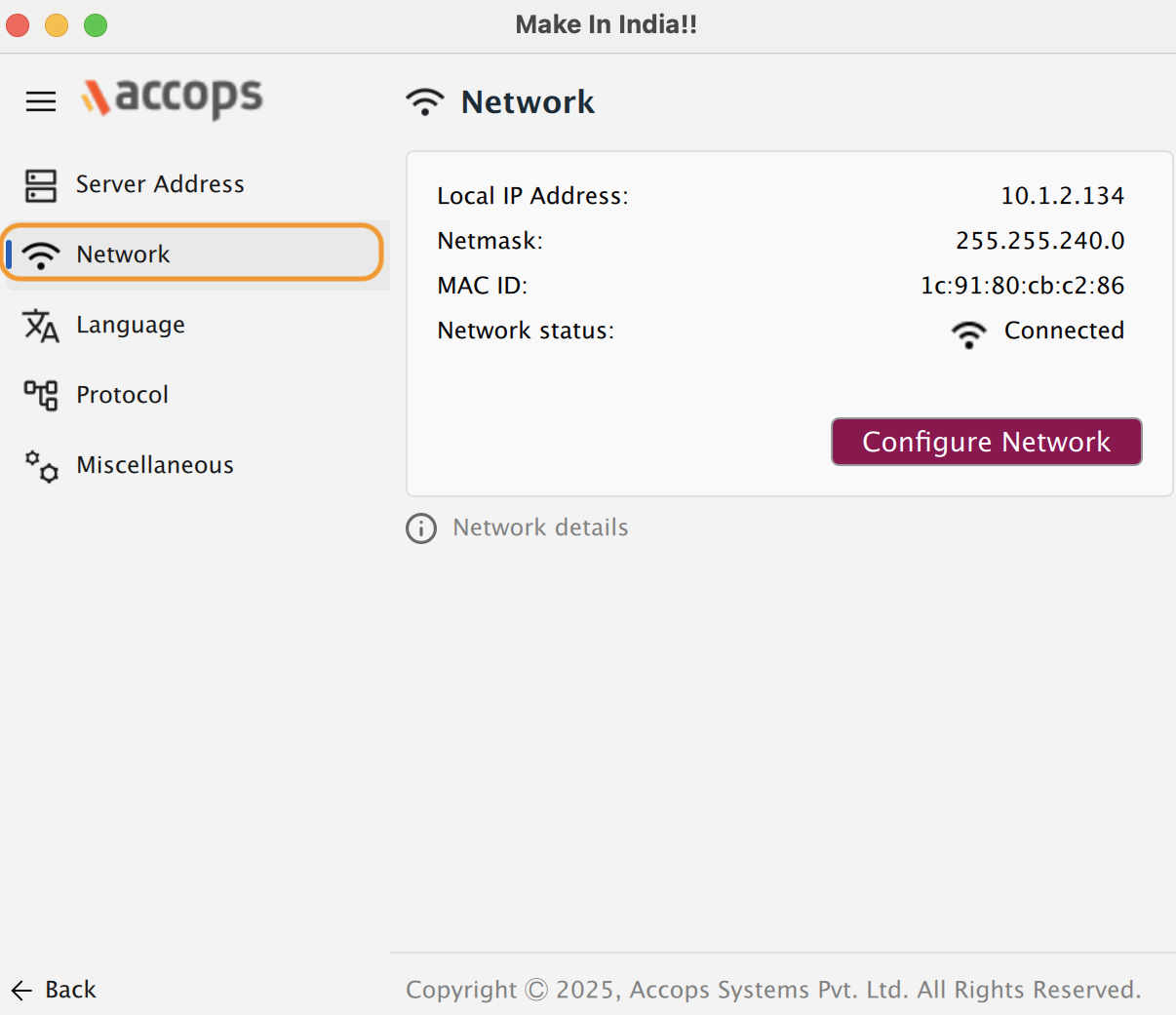
Task: Click the Miscellaneous gears icon
Action: pos(41,466)
